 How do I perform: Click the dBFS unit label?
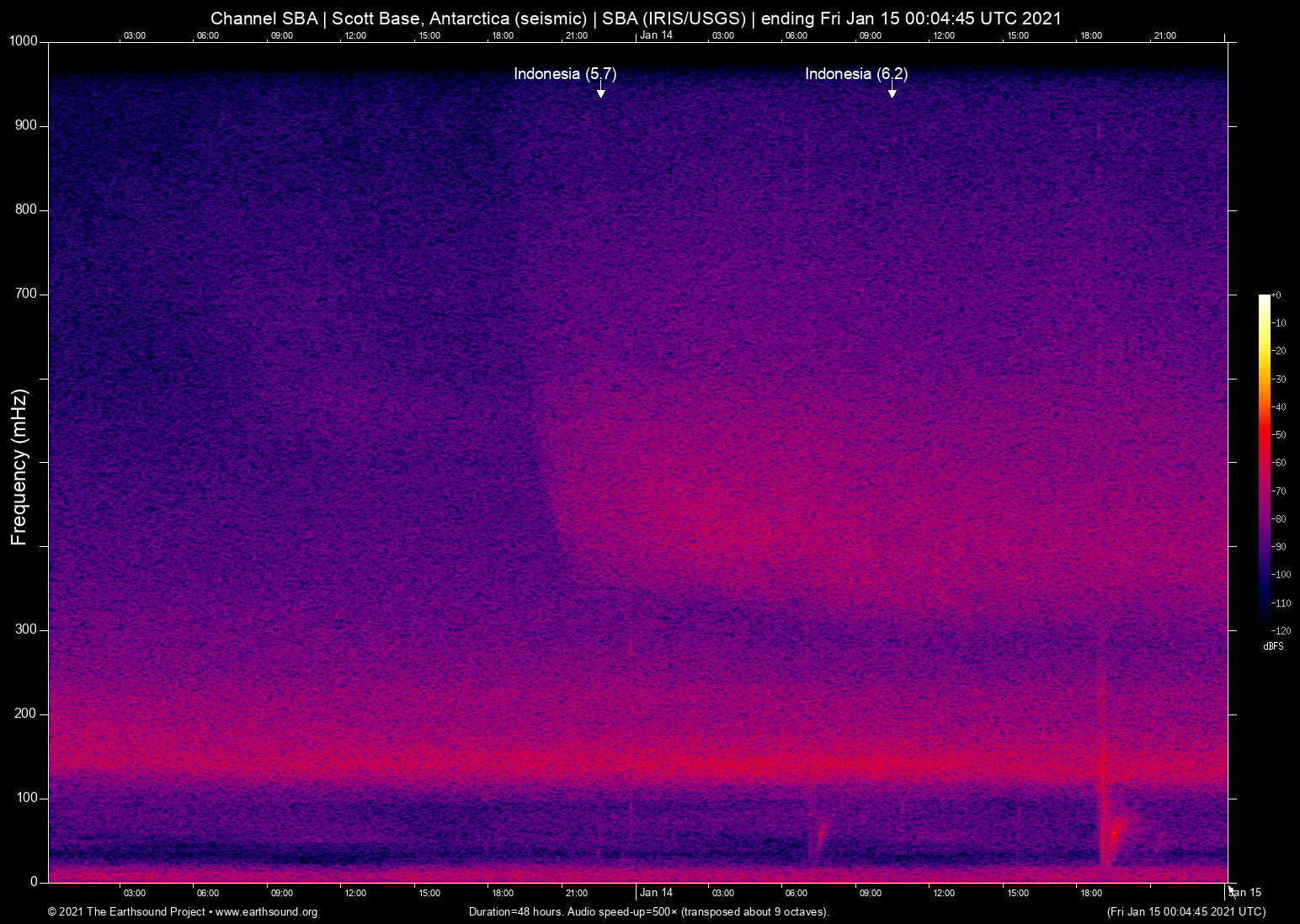(1273, 646)
